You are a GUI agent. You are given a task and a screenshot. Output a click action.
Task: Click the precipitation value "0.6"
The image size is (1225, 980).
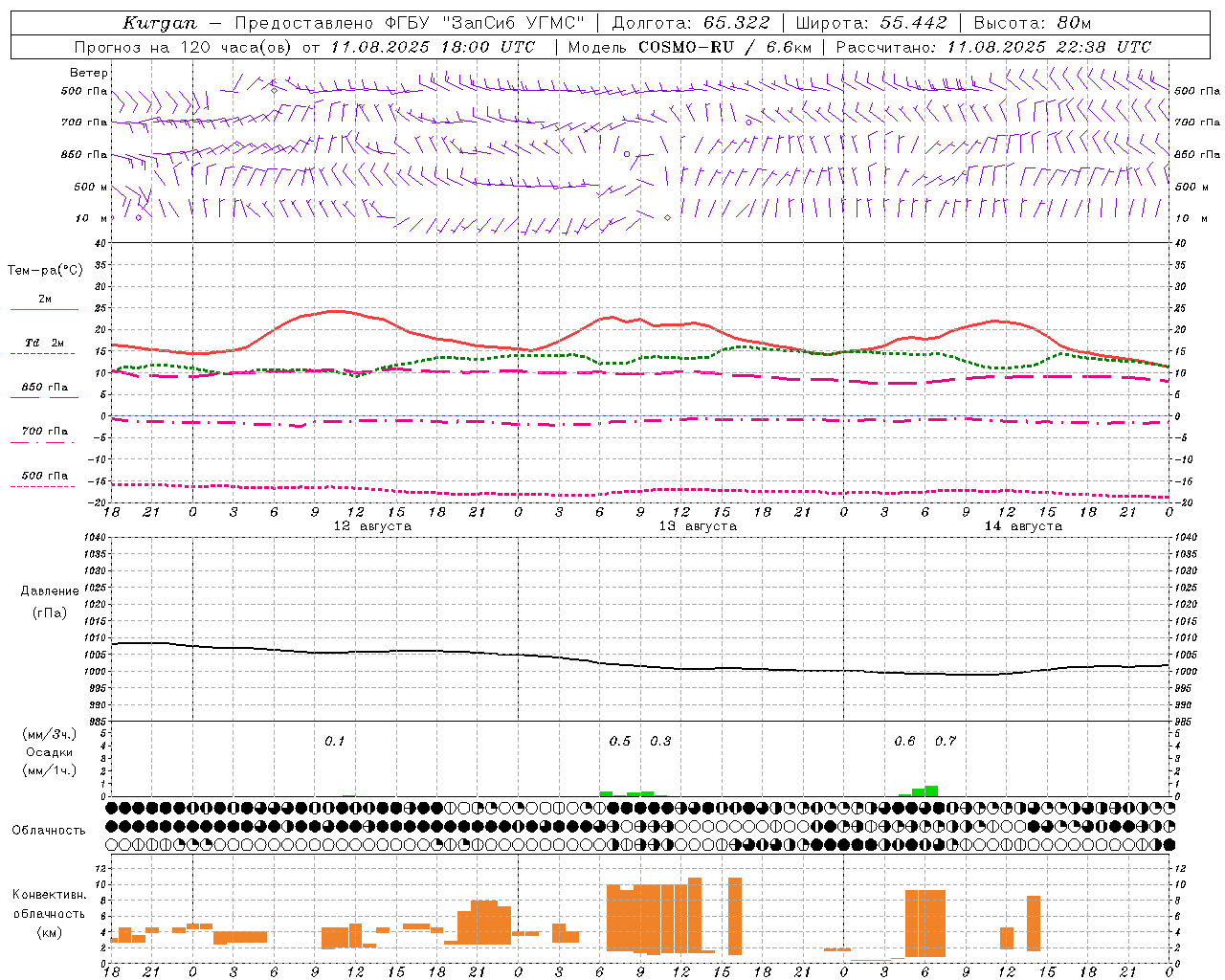pyautogui.click(x=904, y=741)
